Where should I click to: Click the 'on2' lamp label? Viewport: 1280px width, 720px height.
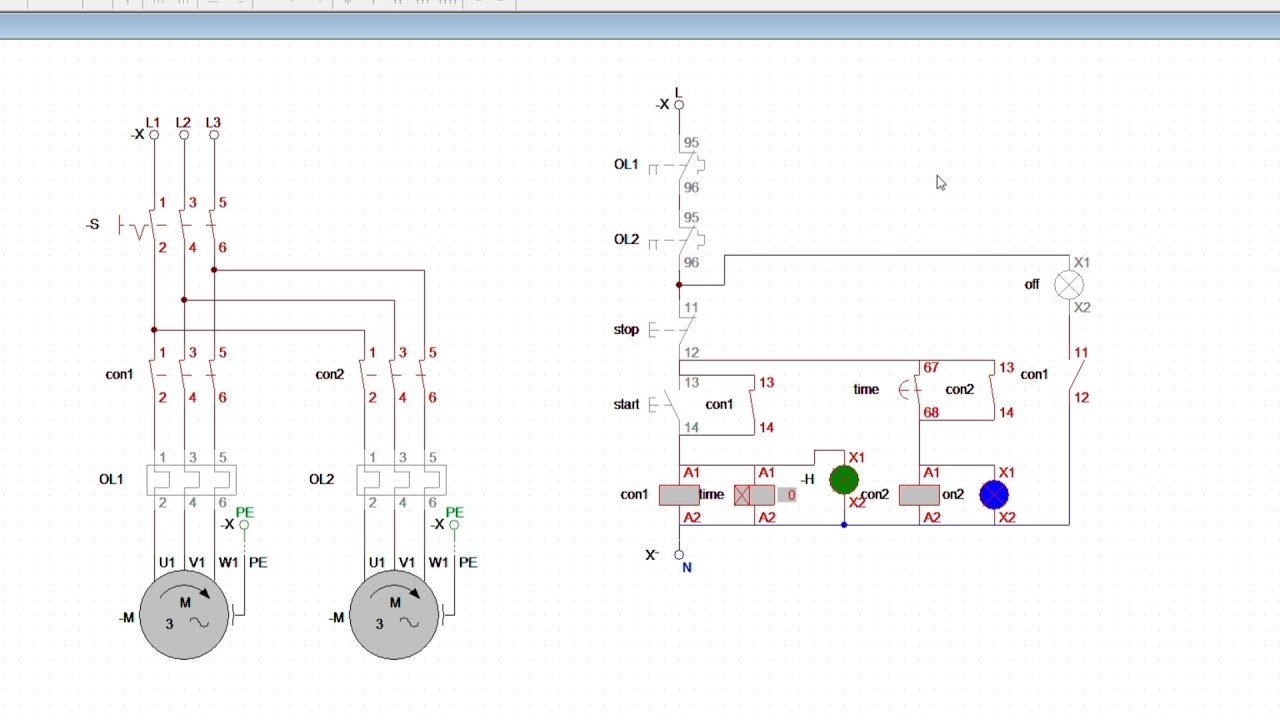953,494
